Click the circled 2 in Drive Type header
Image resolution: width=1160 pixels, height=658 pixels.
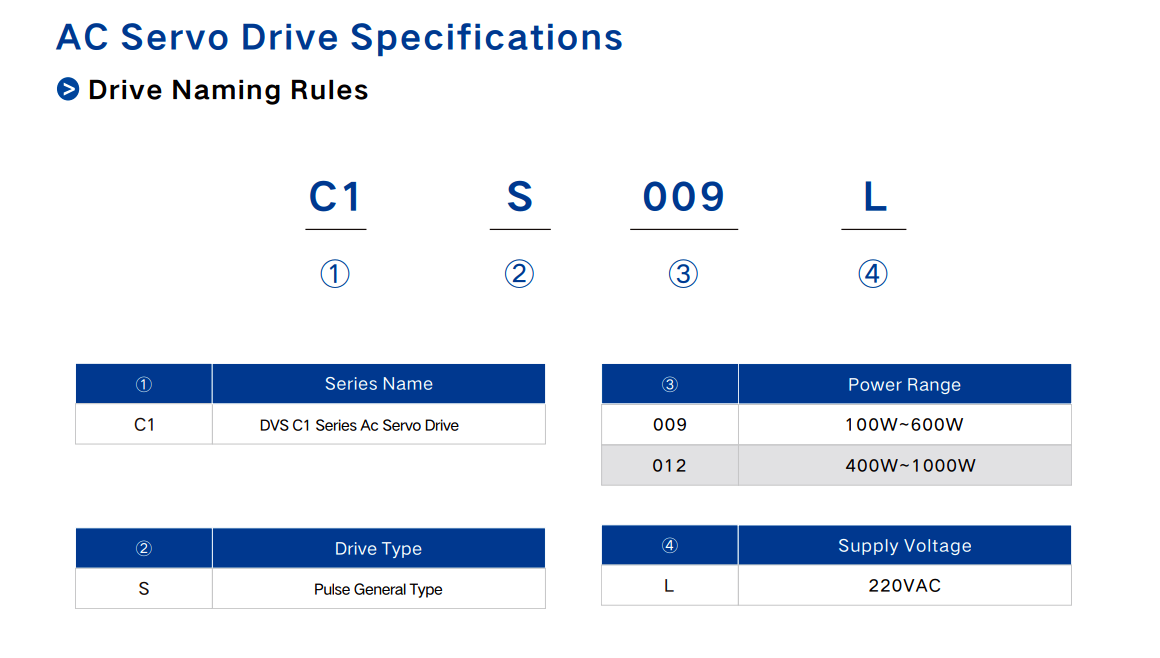click(144, 548)
